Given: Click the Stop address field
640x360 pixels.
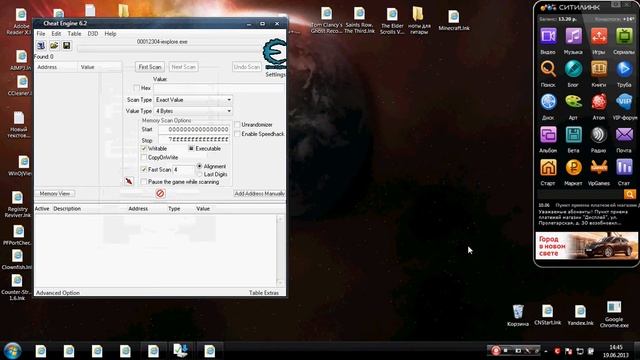Looking at the screenshot, I should (x=194, y=140).
